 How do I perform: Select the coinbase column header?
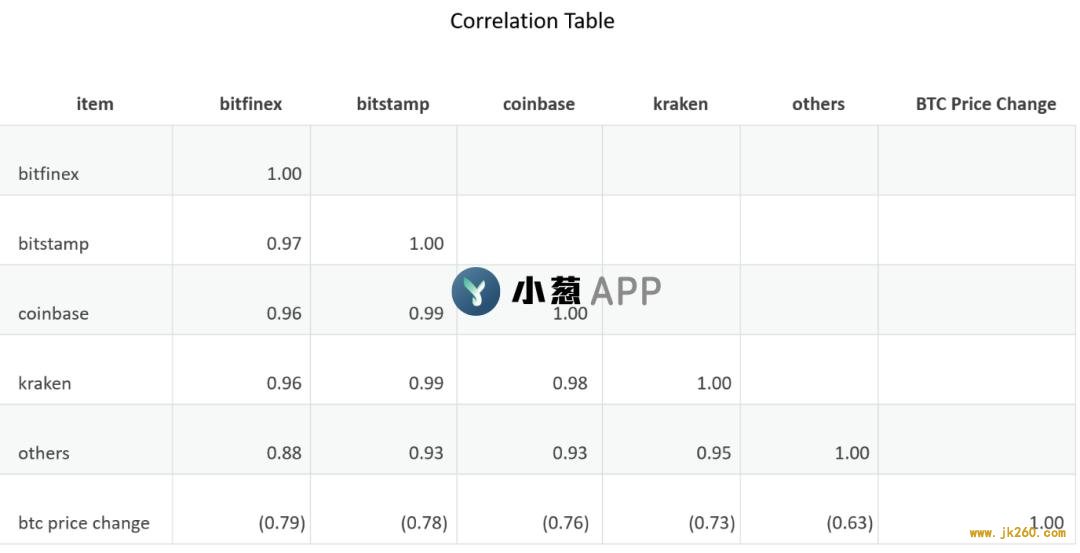point(539,104)
